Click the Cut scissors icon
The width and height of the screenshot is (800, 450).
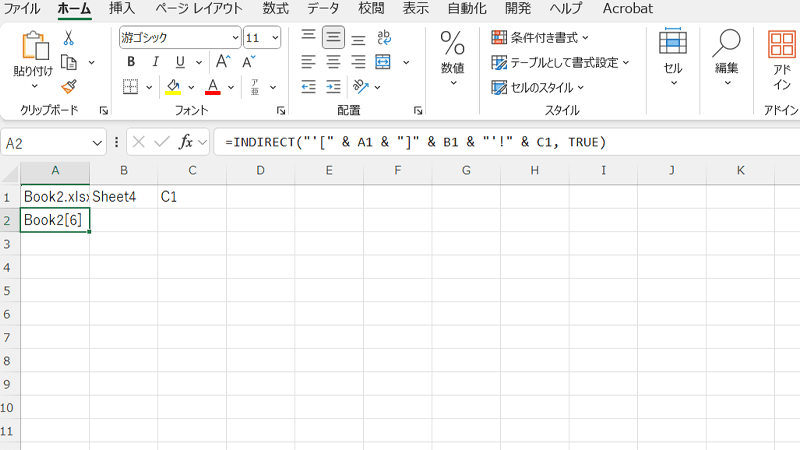(69, 37)
